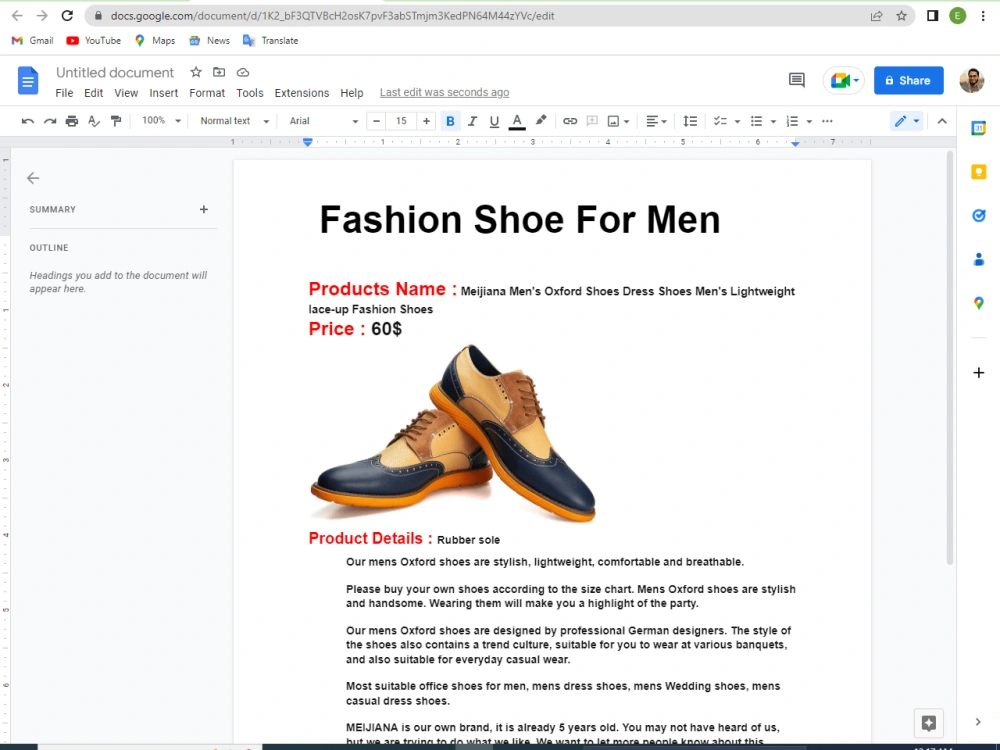Image resolution: width=1000 pixels, height=750 pixels.
Task: Open the 100% zoom dropdown
Action: (x=161, y=121)
